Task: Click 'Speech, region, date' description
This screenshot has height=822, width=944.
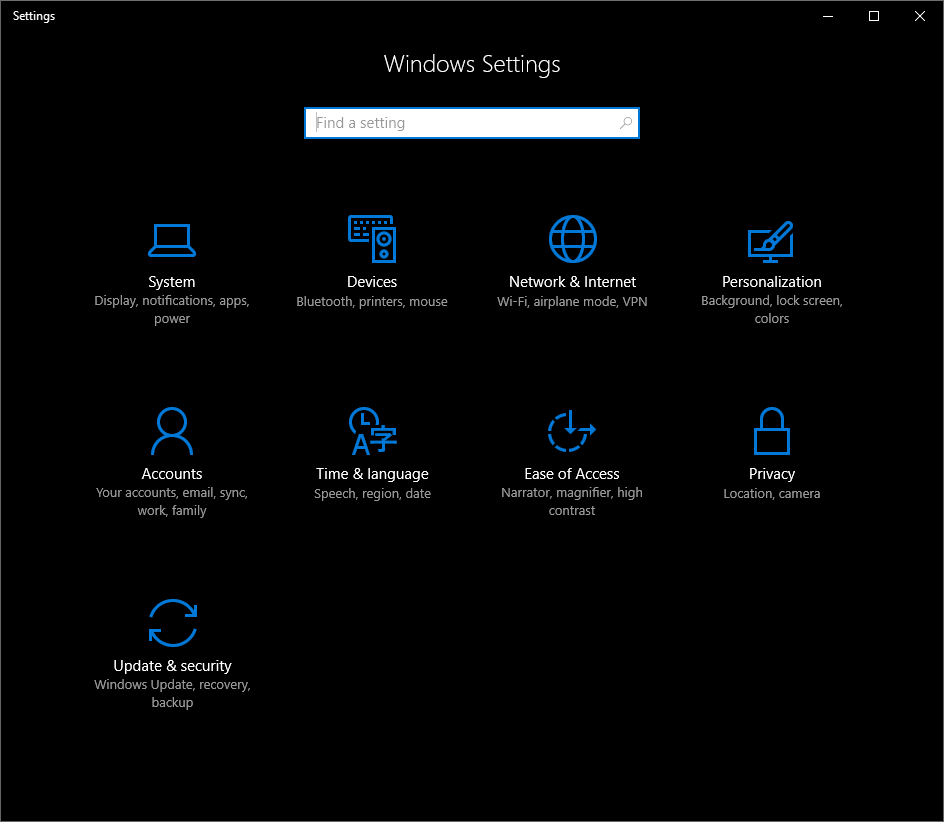Action: click(372, 494)
